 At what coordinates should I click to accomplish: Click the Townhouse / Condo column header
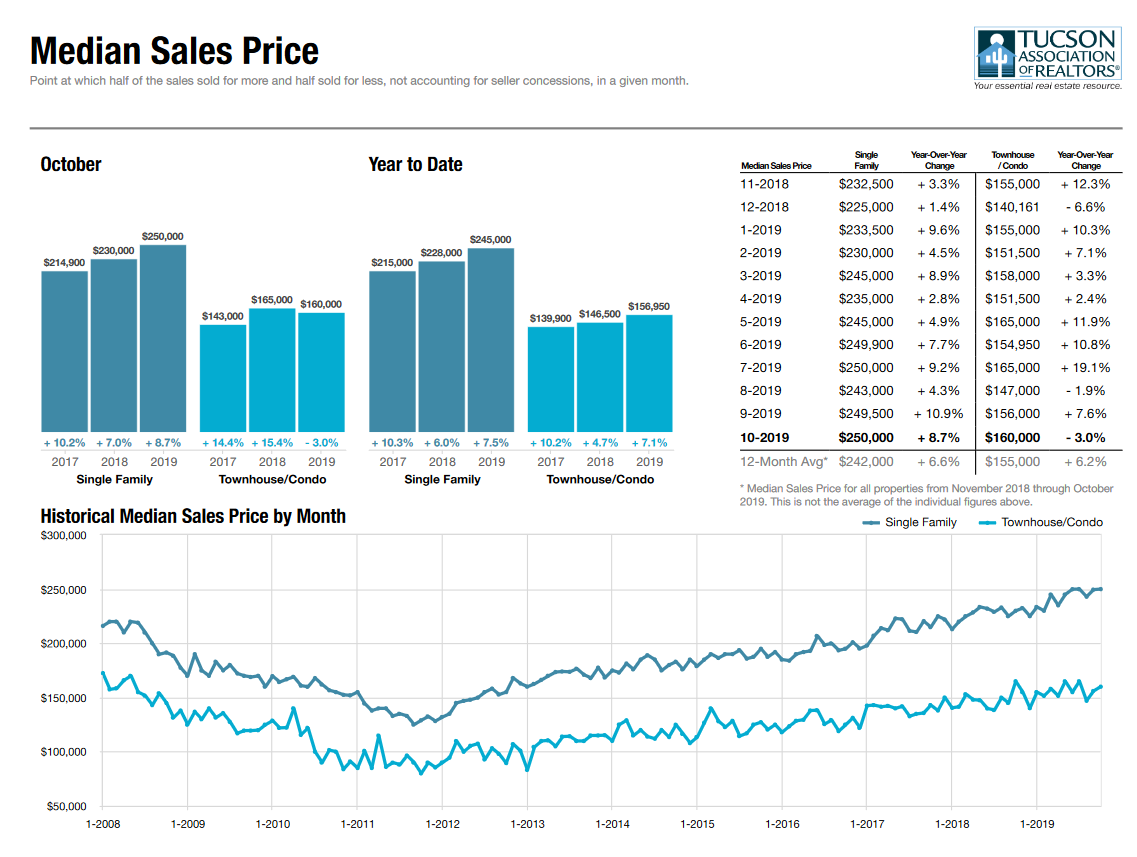1012,160
